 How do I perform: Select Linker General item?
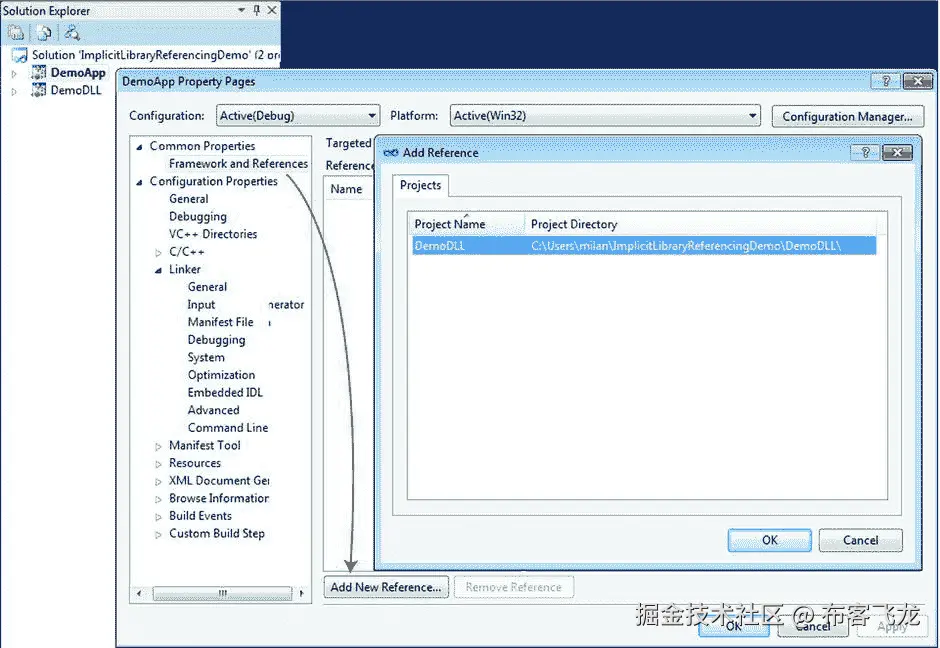[207, 287]
